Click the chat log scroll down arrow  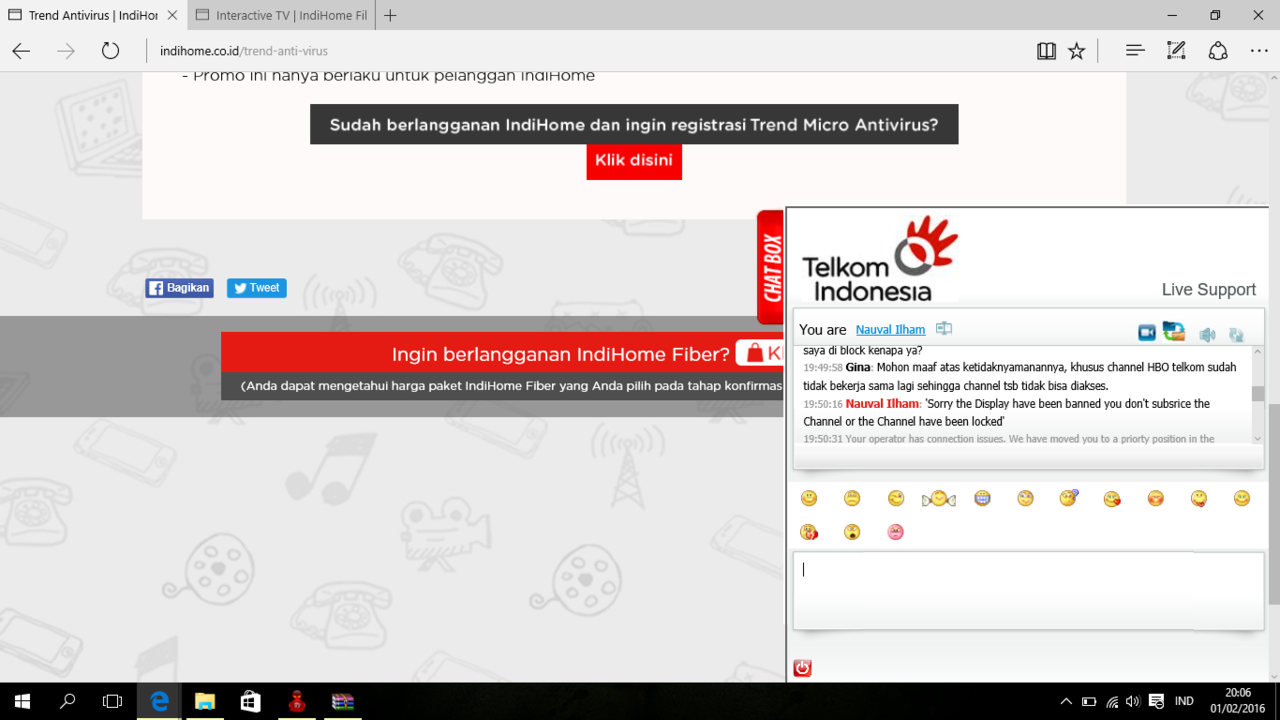pyautogui.click(x=1258, y=438)
